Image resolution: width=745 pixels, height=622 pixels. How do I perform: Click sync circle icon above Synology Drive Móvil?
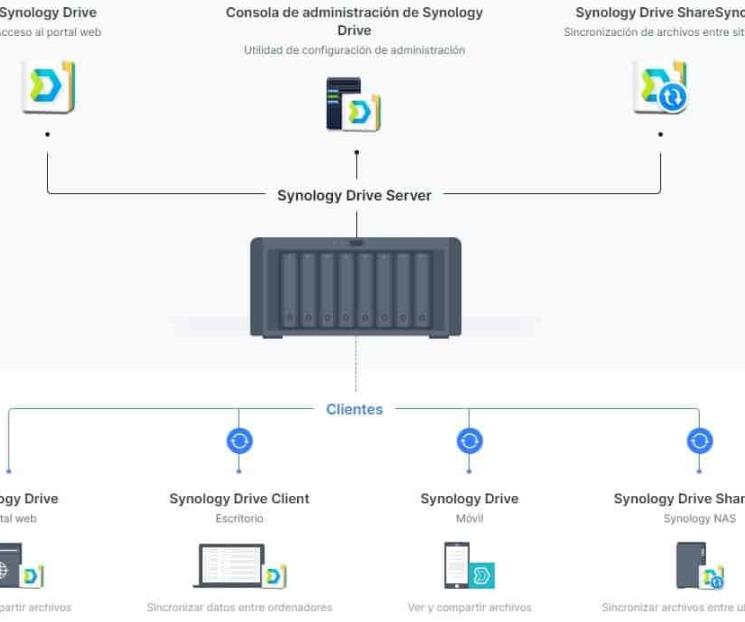tap(469, 441)
